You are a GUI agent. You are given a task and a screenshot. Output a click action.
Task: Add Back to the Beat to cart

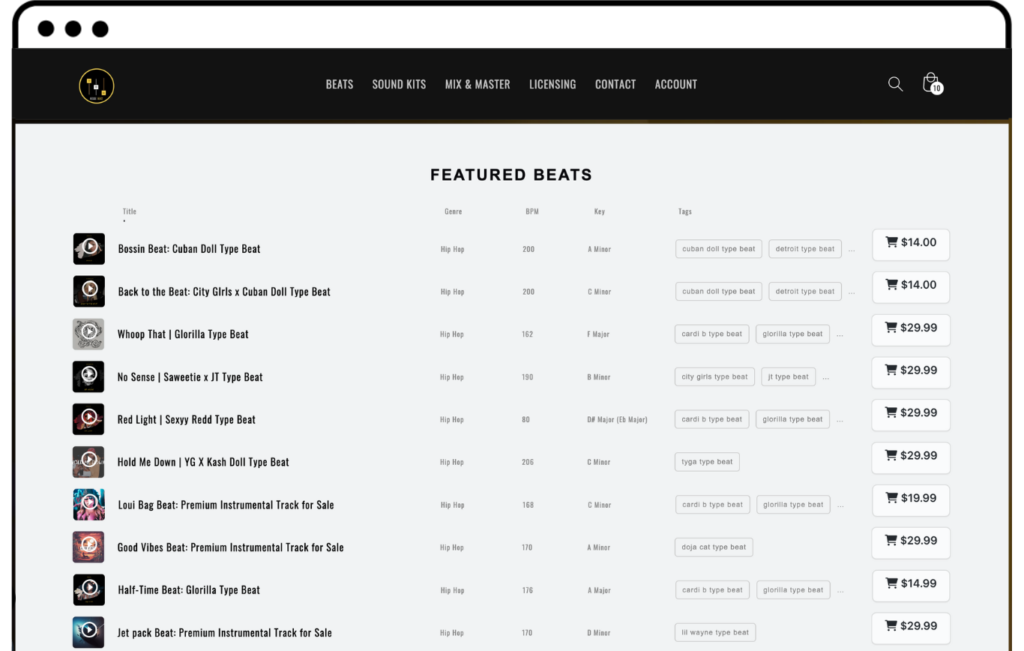pyautogui.click(x=911, y=287)
